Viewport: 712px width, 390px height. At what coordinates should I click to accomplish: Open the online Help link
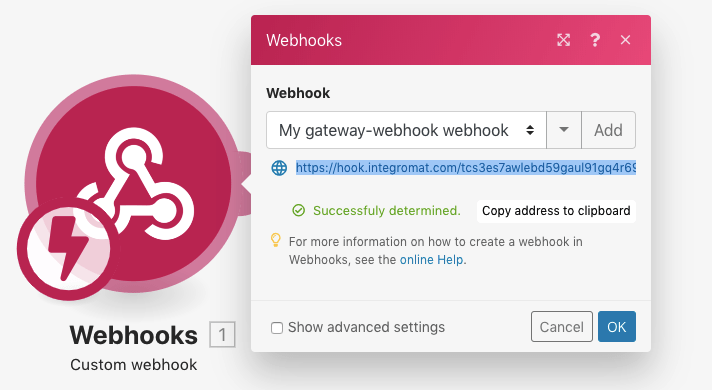(431, 260)
